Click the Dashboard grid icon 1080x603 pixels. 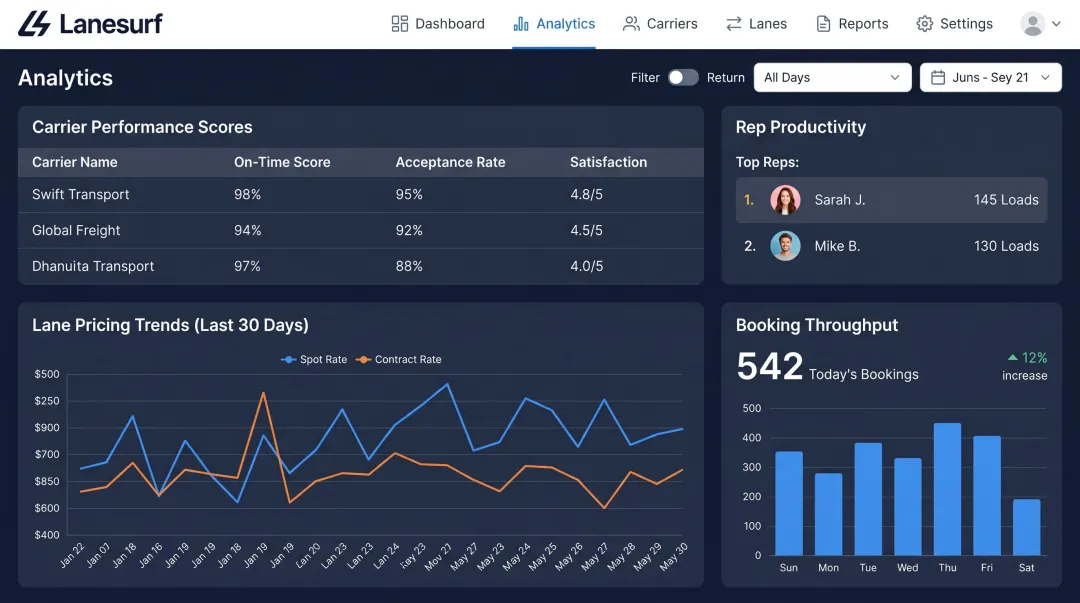click(x=399, y=24)
